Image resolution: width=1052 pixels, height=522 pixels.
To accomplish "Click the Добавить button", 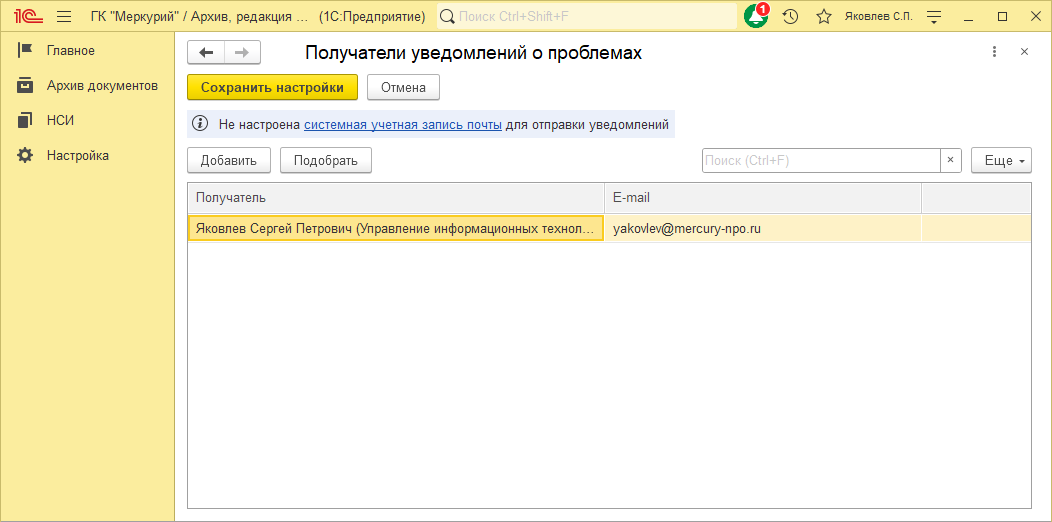I will (x=228, y=160).
